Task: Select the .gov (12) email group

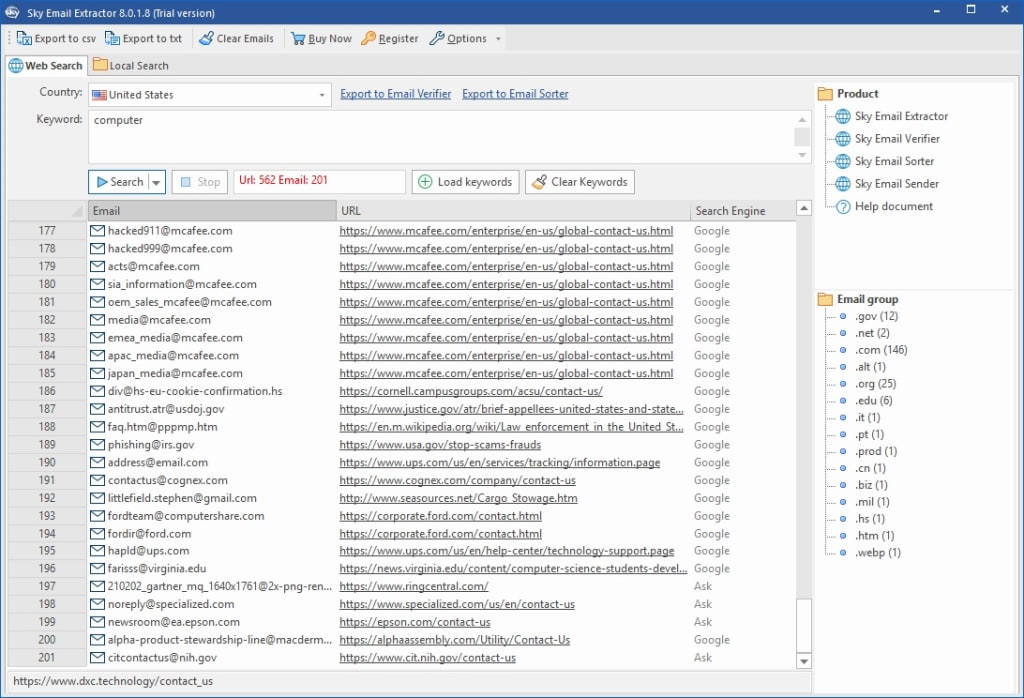Action: pos(876,316)
